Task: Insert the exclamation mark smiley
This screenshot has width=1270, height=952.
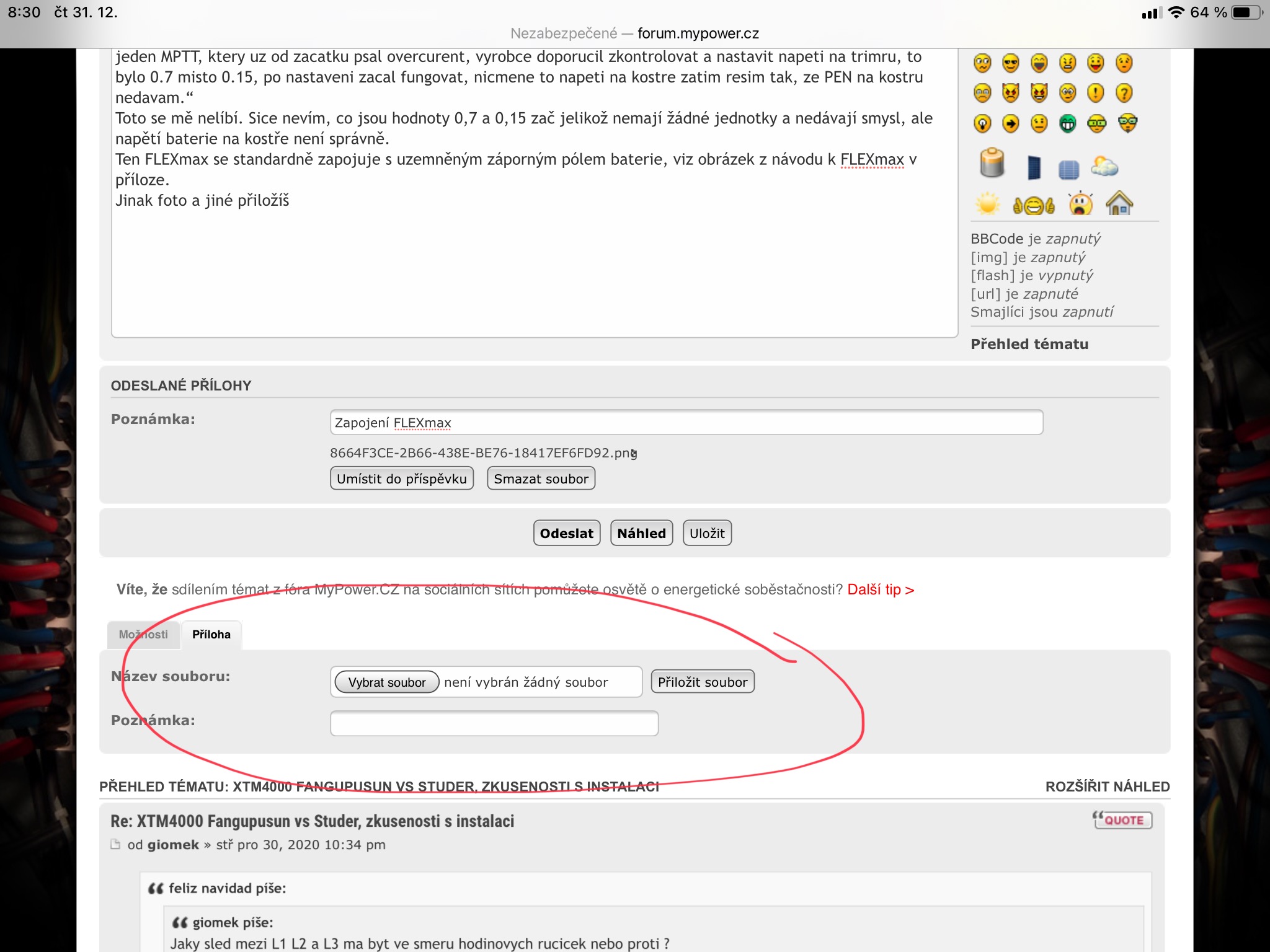Action: tap(1096, 93)
